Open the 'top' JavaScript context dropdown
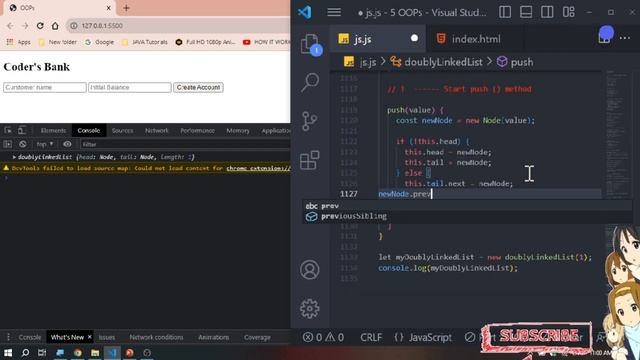Image resolution: width=640 pixels, height=360 pixels. click(44, 144)
